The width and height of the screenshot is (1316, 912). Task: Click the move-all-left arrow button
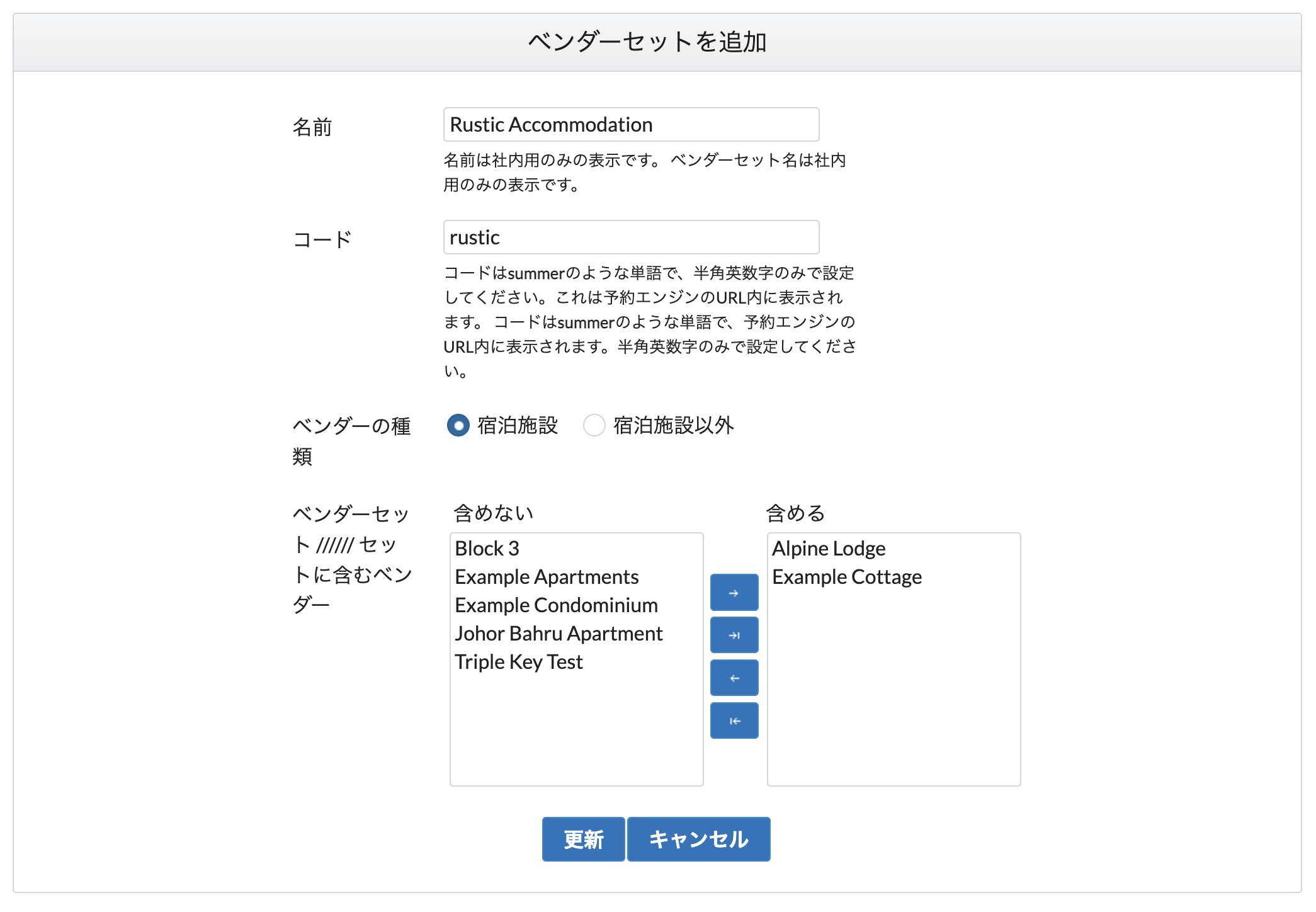734,721
